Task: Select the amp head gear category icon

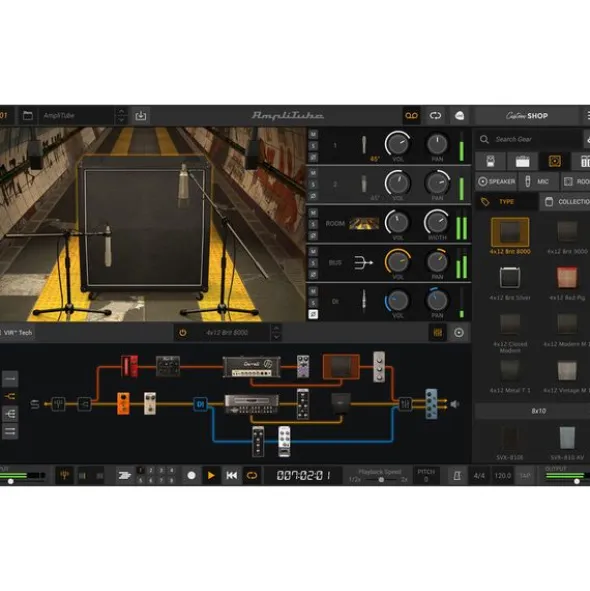Action: (x=522, y=161)
